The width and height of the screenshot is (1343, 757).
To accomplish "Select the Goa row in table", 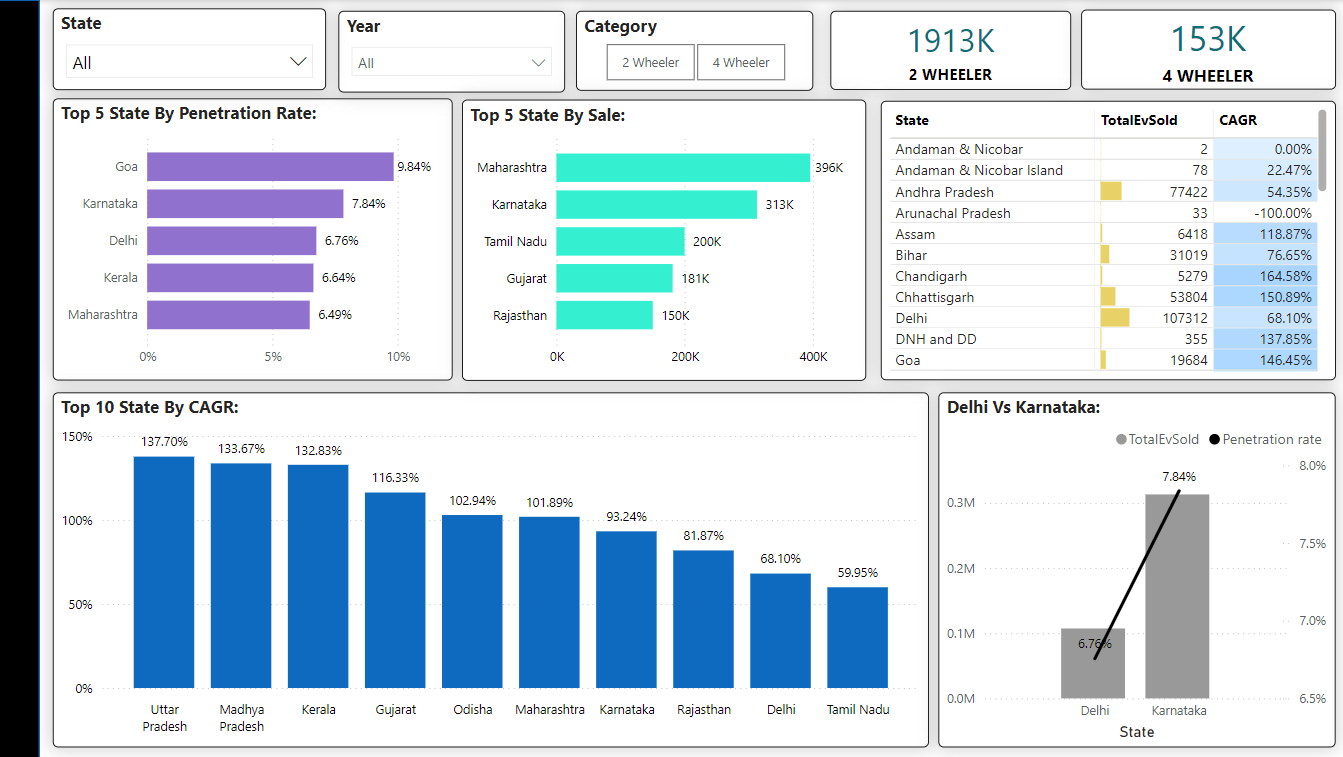I will coord(1104,360).
